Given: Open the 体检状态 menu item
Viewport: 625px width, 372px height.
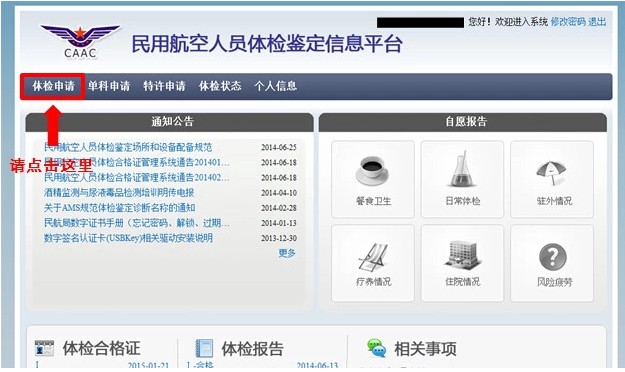Looking at the screenshot, I should (220, 86).
